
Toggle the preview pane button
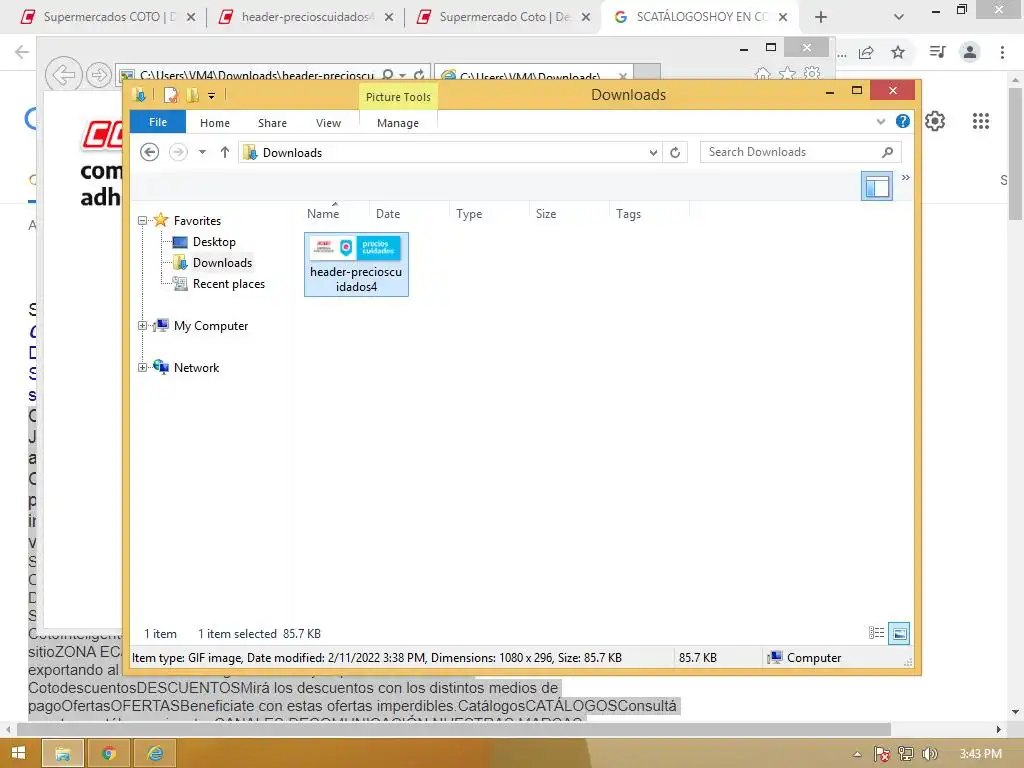point(876,186)
